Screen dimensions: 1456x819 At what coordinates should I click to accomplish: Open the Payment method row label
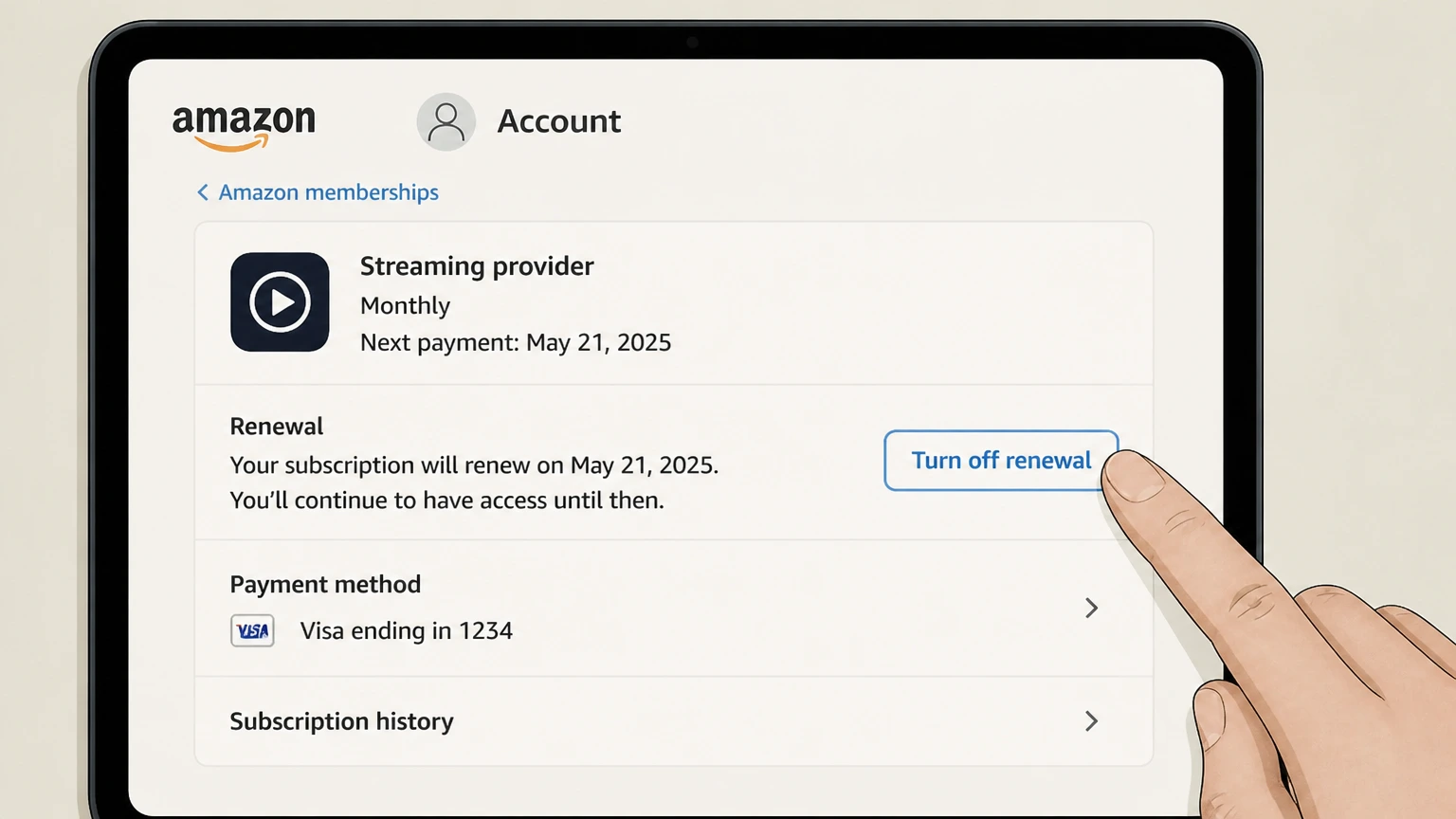click(325, 585)
